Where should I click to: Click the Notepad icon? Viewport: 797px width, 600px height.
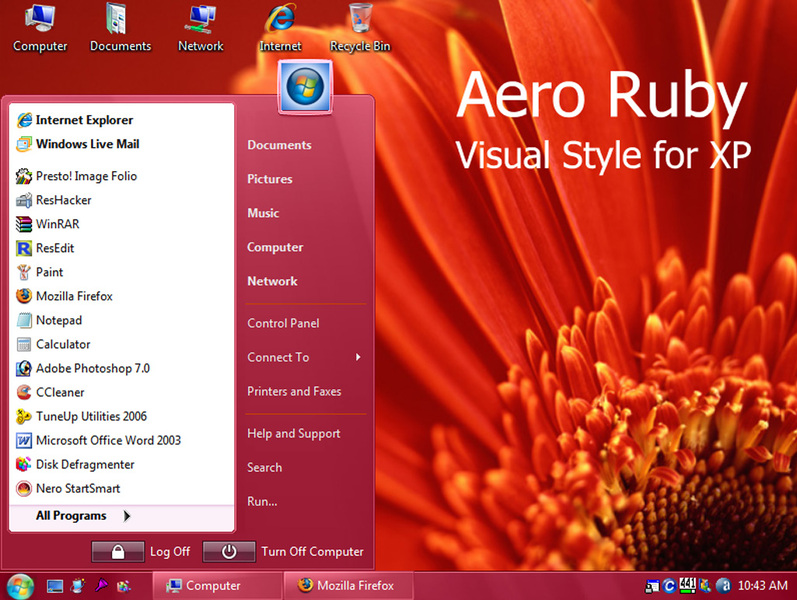click(23, 320)
